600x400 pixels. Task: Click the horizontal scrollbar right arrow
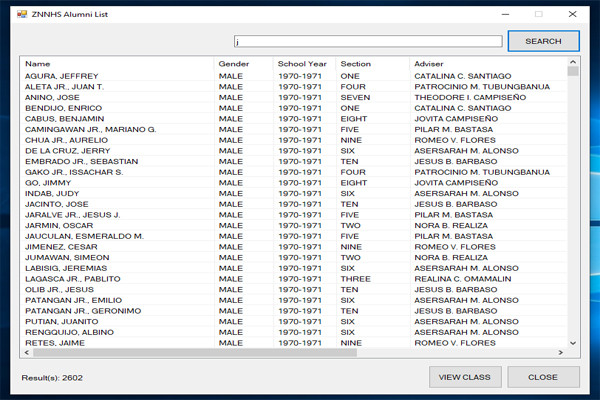[561, 353]
